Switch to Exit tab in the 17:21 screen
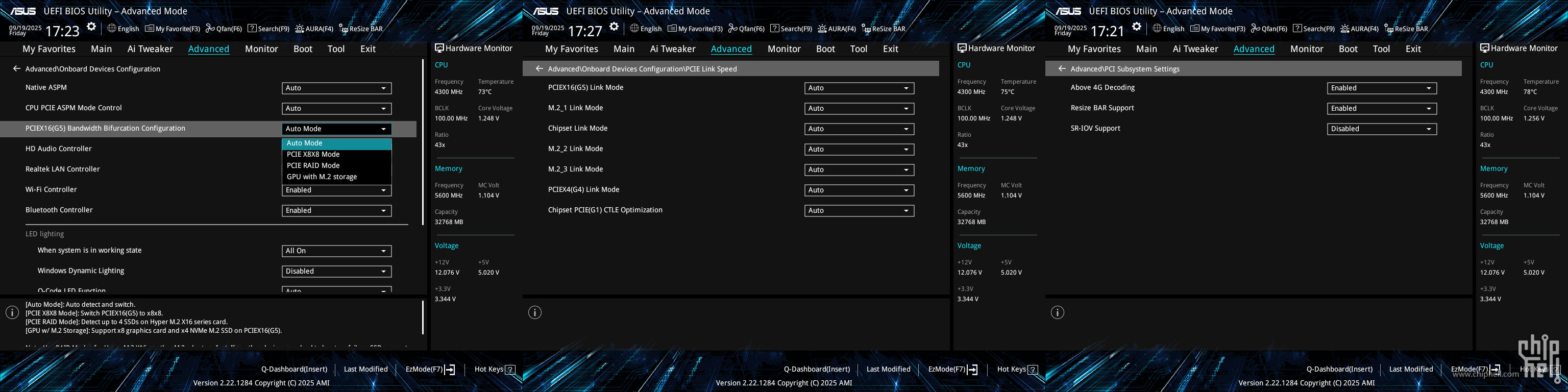The height and width of the screenshot is (392, 1568). 1413,48
